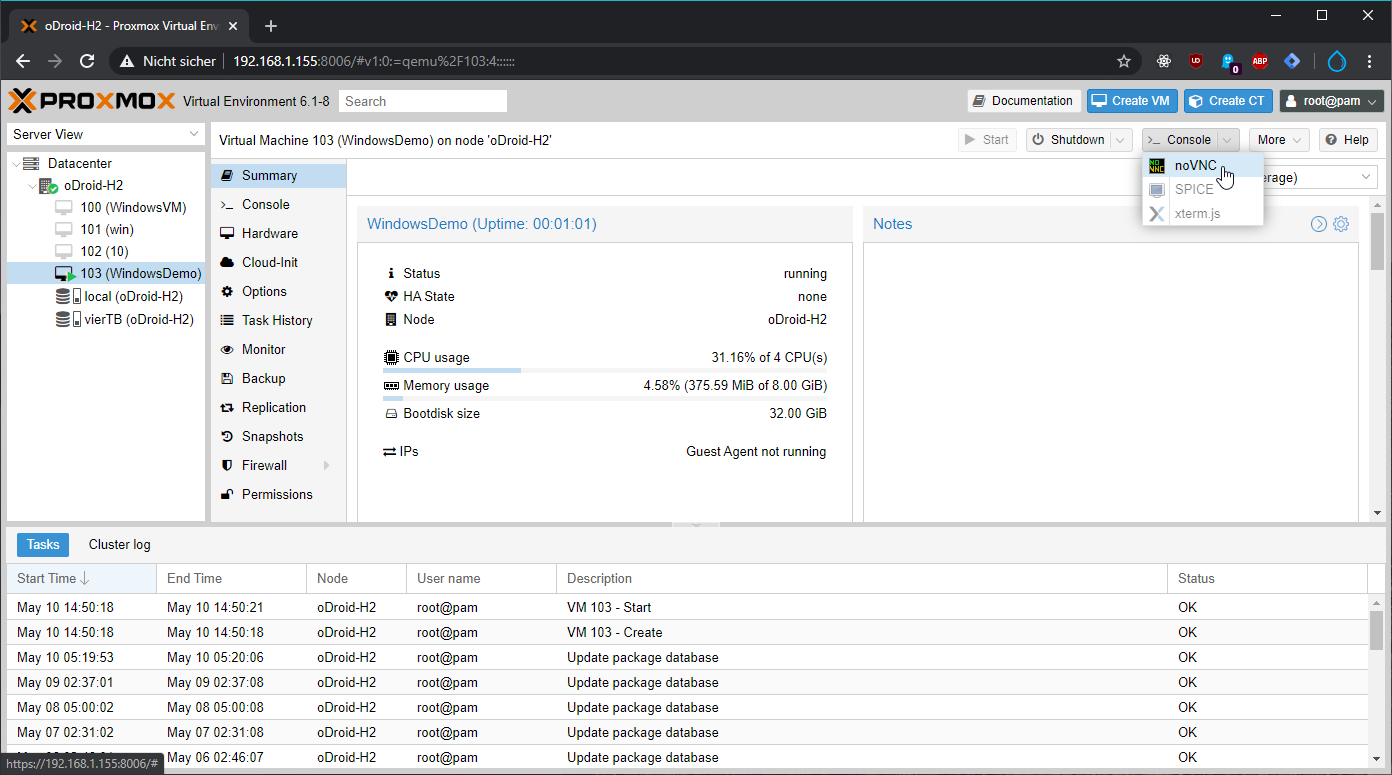The width and height of the screenshot is (1392, 775).
Task: Open the Backup tab
Action: (278, 378)
